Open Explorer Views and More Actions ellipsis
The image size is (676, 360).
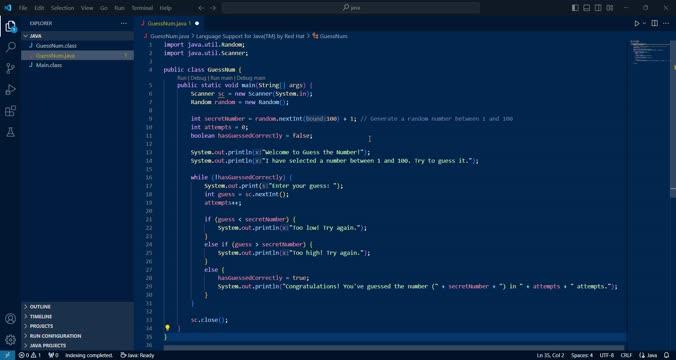click(124, 23)
